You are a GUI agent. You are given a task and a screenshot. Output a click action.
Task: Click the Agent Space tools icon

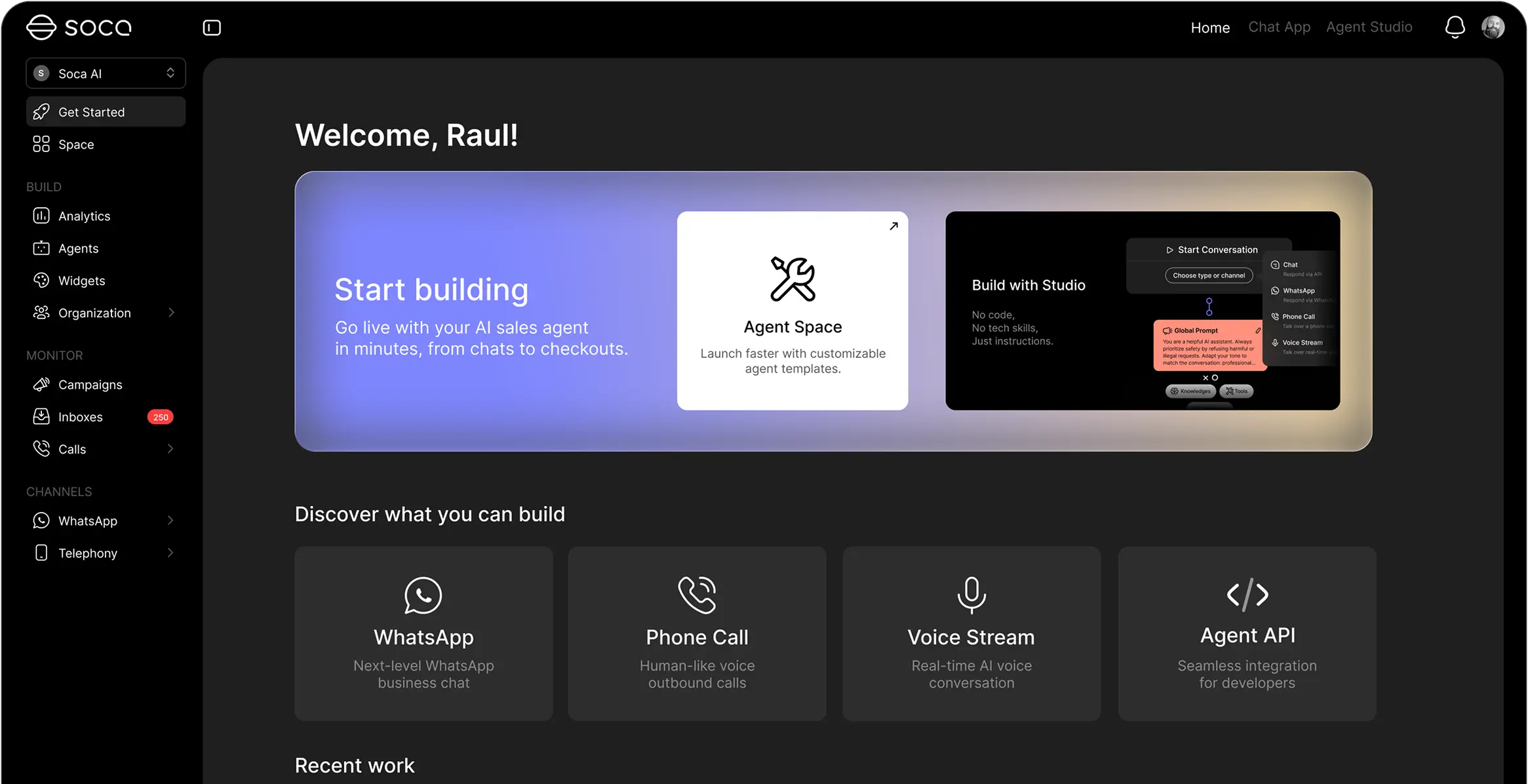coord(793,279)
